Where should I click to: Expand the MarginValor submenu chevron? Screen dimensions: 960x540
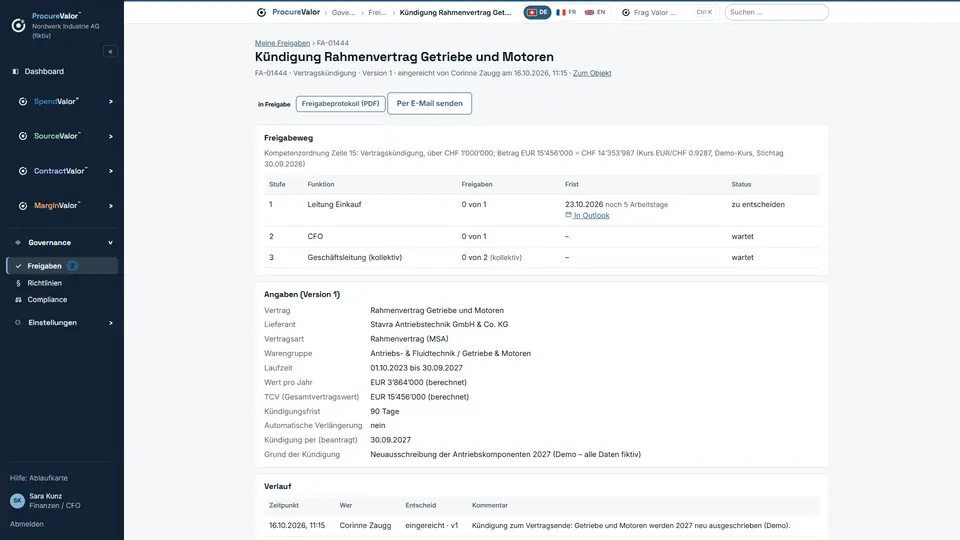(111, 206)
